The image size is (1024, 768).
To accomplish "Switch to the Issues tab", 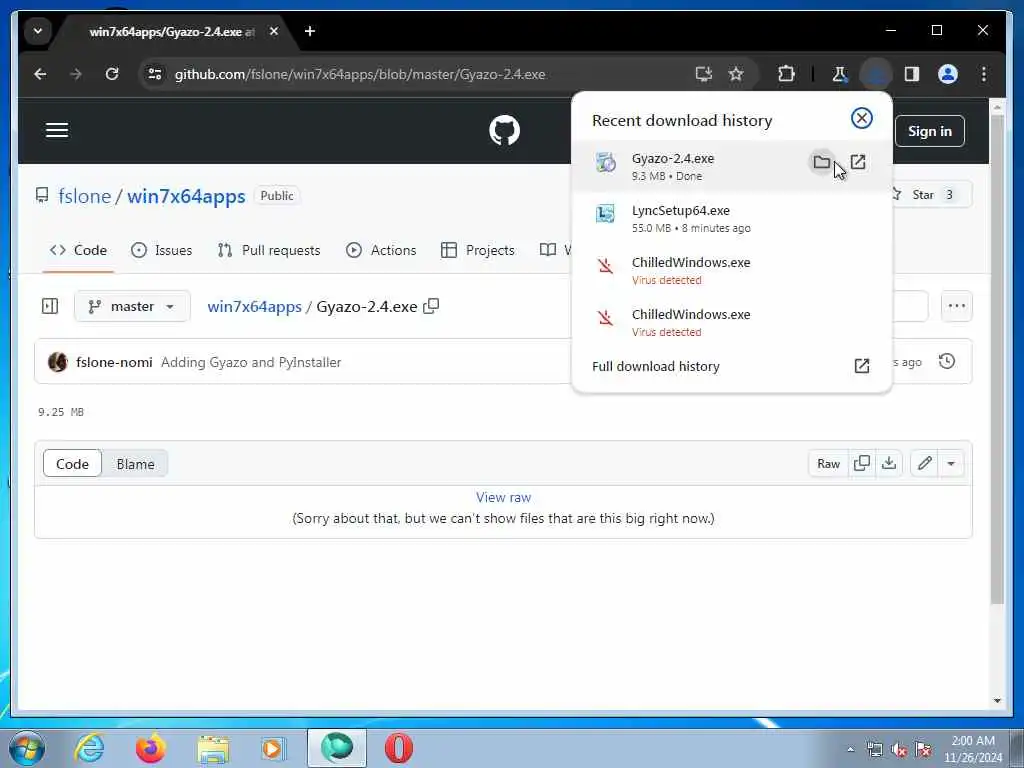I will 161,250.
